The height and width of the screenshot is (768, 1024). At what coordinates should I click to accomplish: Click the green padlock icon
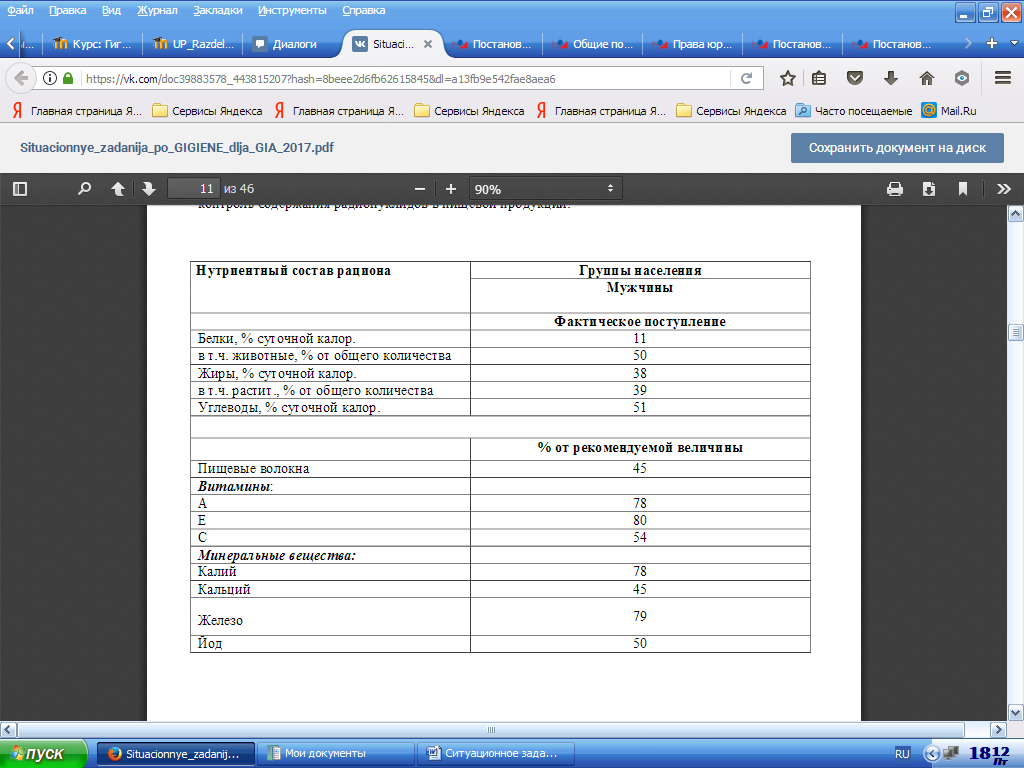coord(68,78)
